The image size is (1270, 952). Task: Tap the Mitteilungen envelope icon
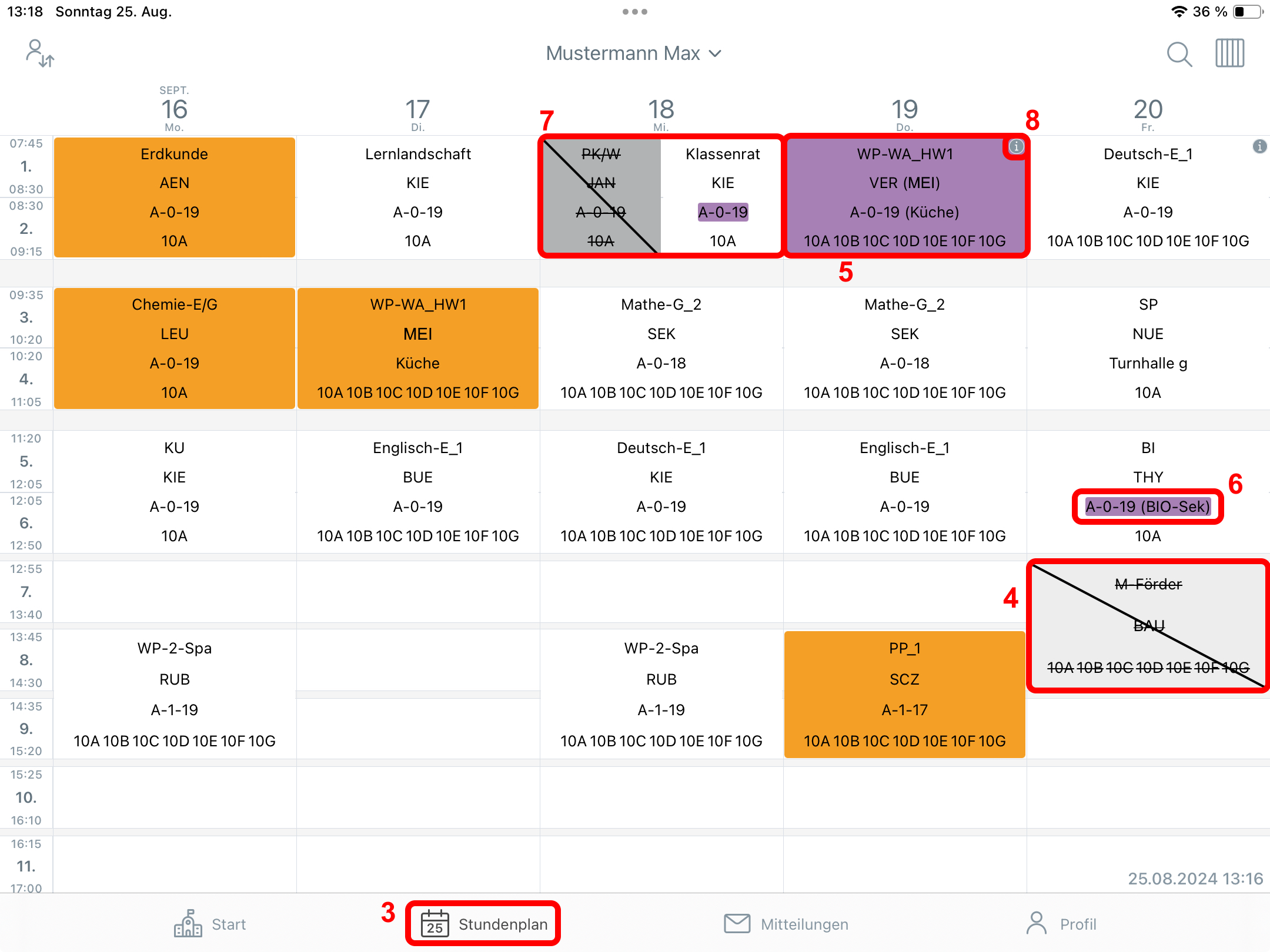coord(737,923)
